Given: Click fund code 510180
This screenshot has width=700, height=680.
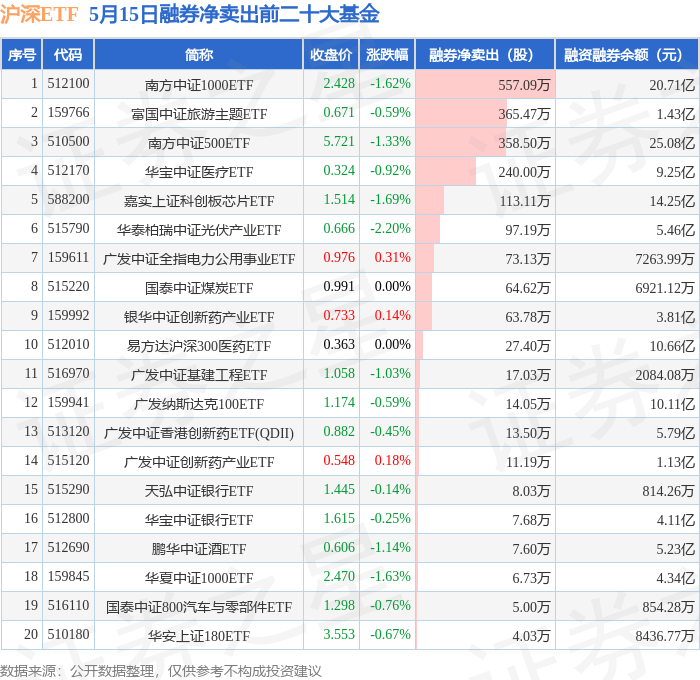Looking at the screenshot, I should click(x=68, y=635).
